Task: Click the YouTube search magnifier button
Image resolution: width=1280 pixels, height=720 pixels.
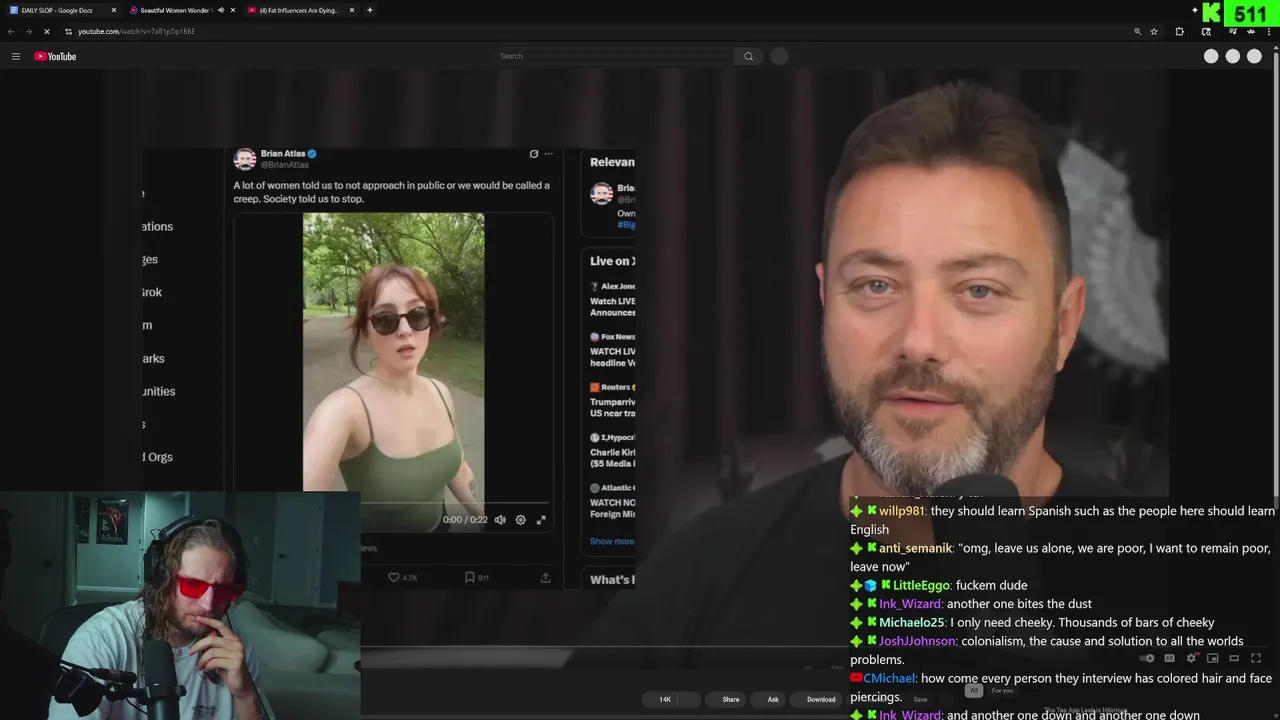Action: (748, 56)
